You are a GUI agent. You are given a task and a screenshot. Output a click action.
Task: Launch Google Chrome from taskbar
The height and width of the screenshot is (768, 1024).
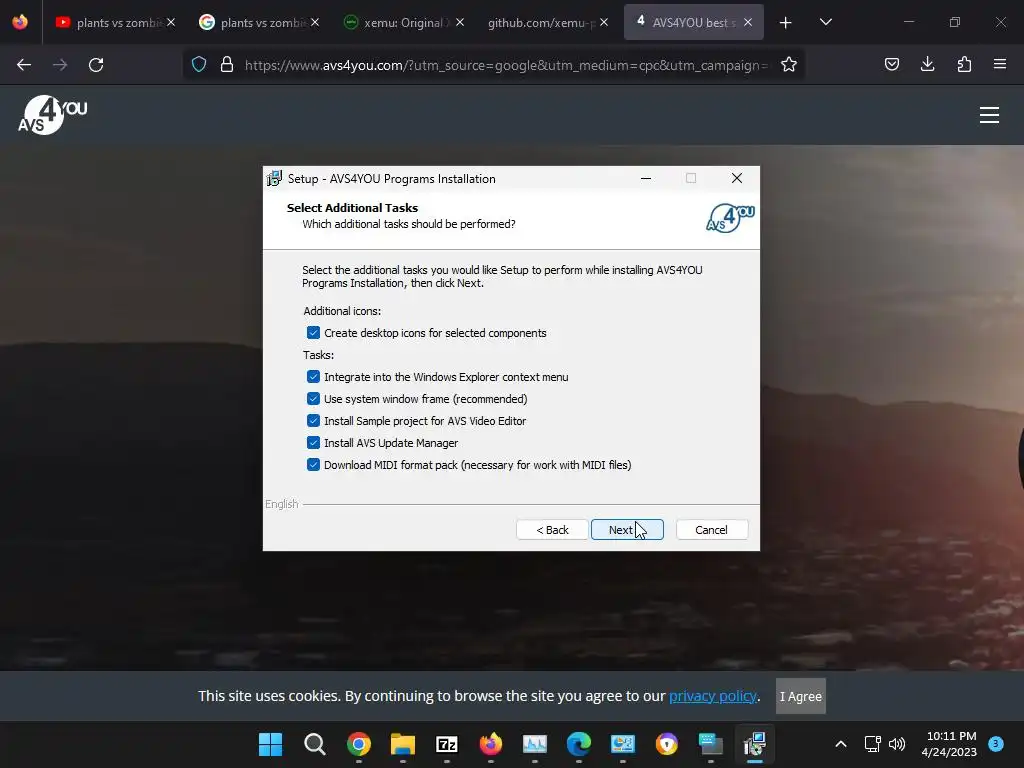tap(359, 744)
